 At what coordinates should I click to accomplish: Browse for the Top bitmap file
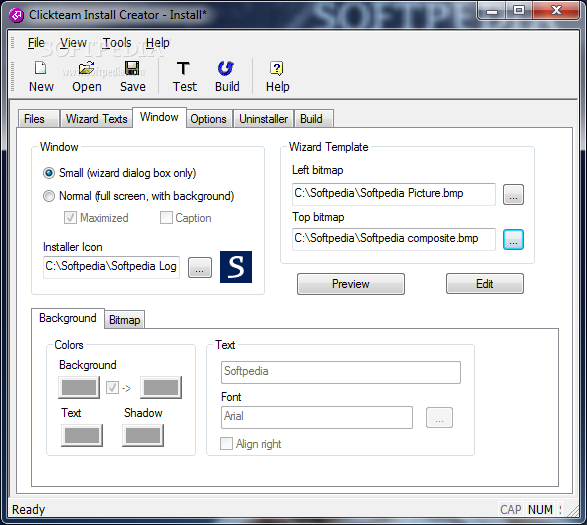click(x=513, y=240)
